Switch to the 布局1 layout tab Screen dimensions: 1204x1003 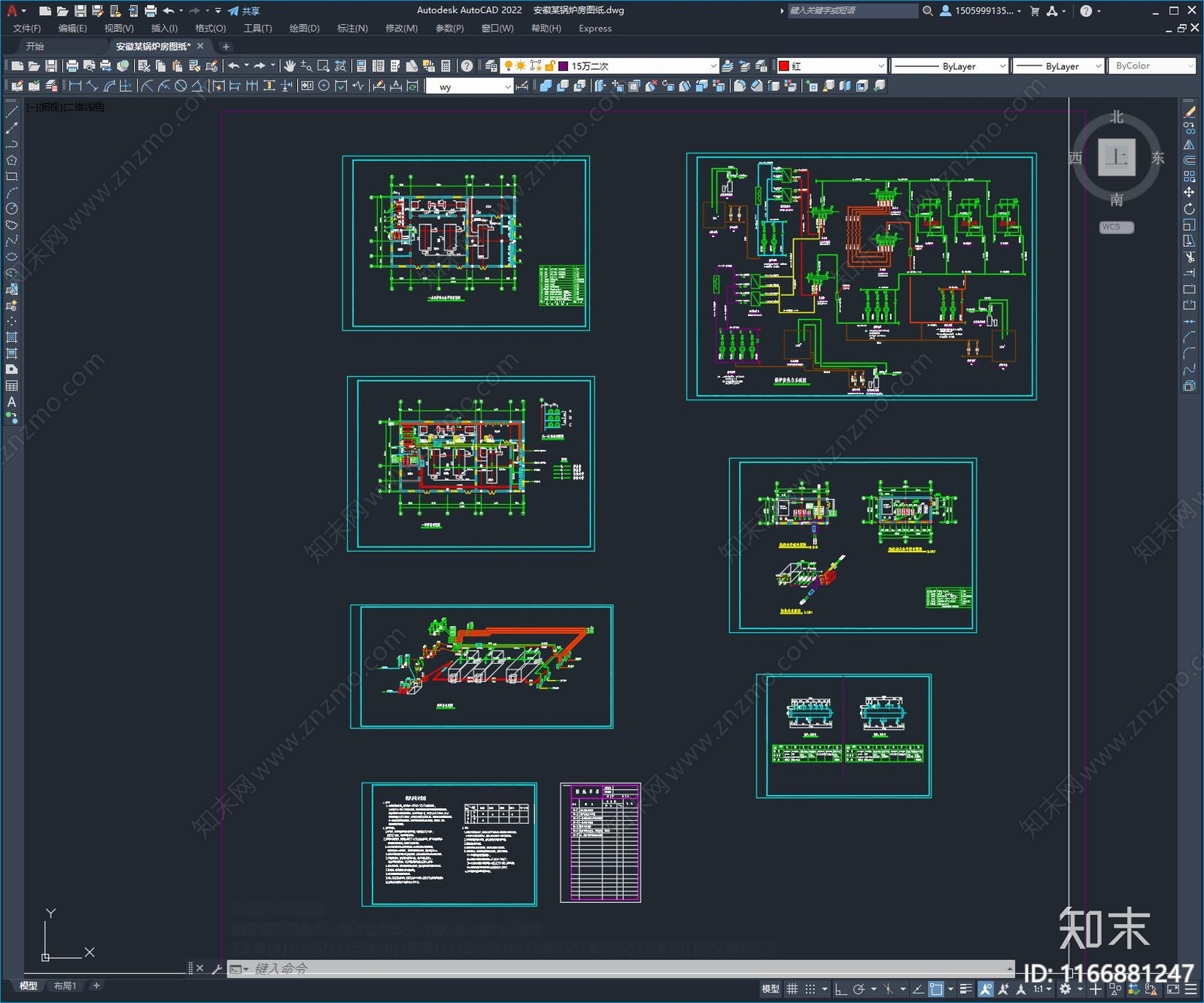[x=65, y=986]
